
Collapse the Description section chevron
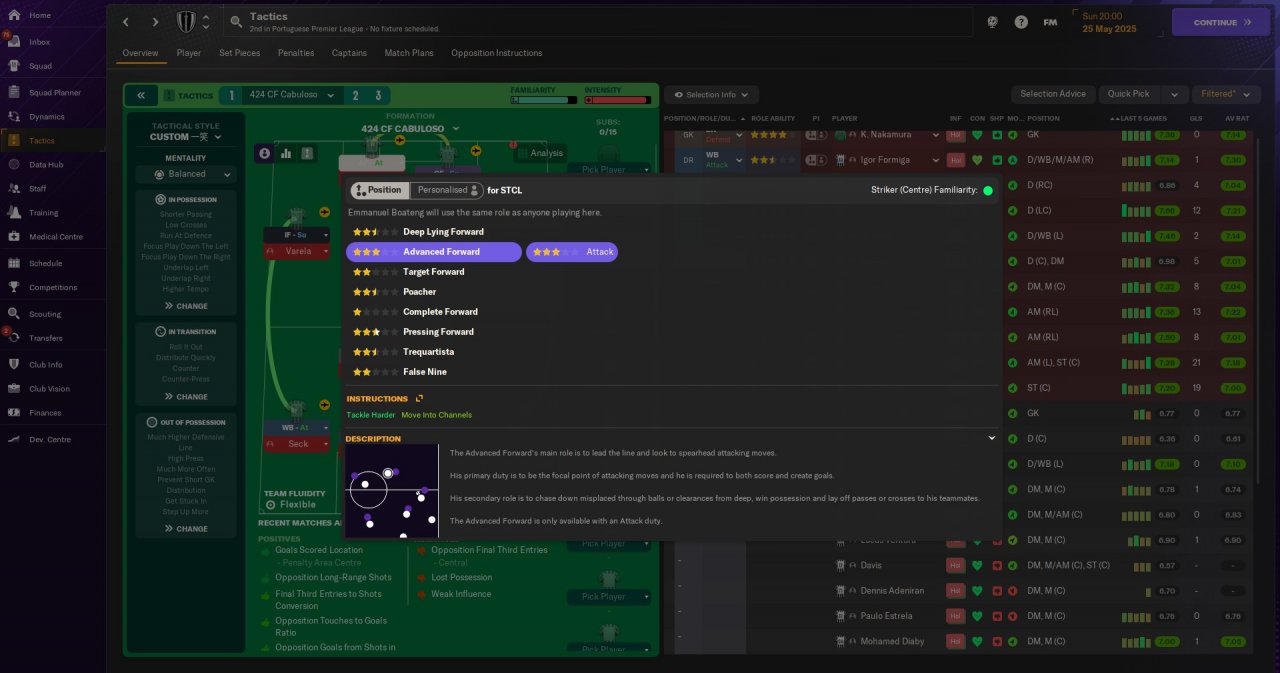point(992,438)
